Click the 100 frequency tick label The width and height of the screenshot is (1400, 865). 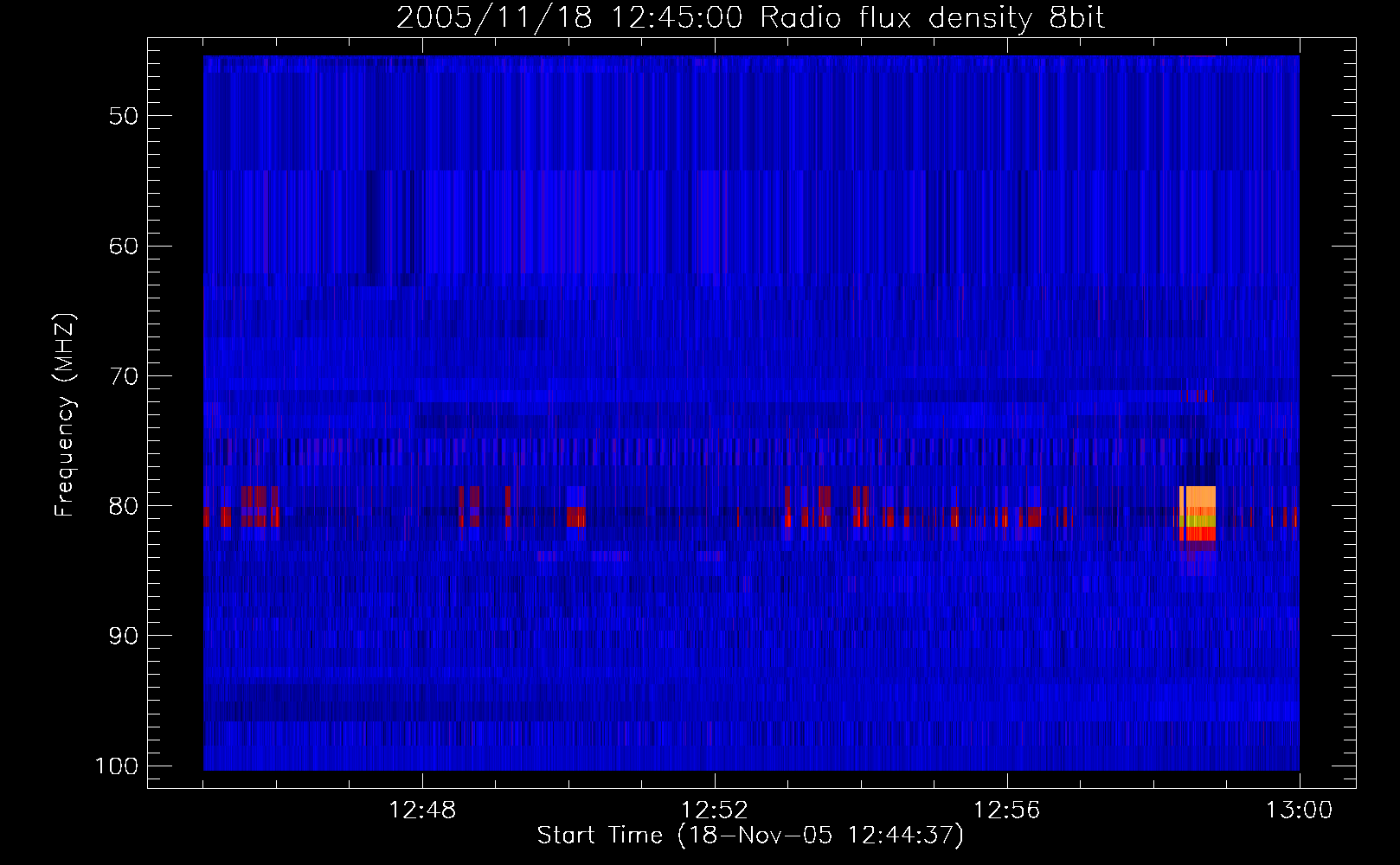coord(115,766)
